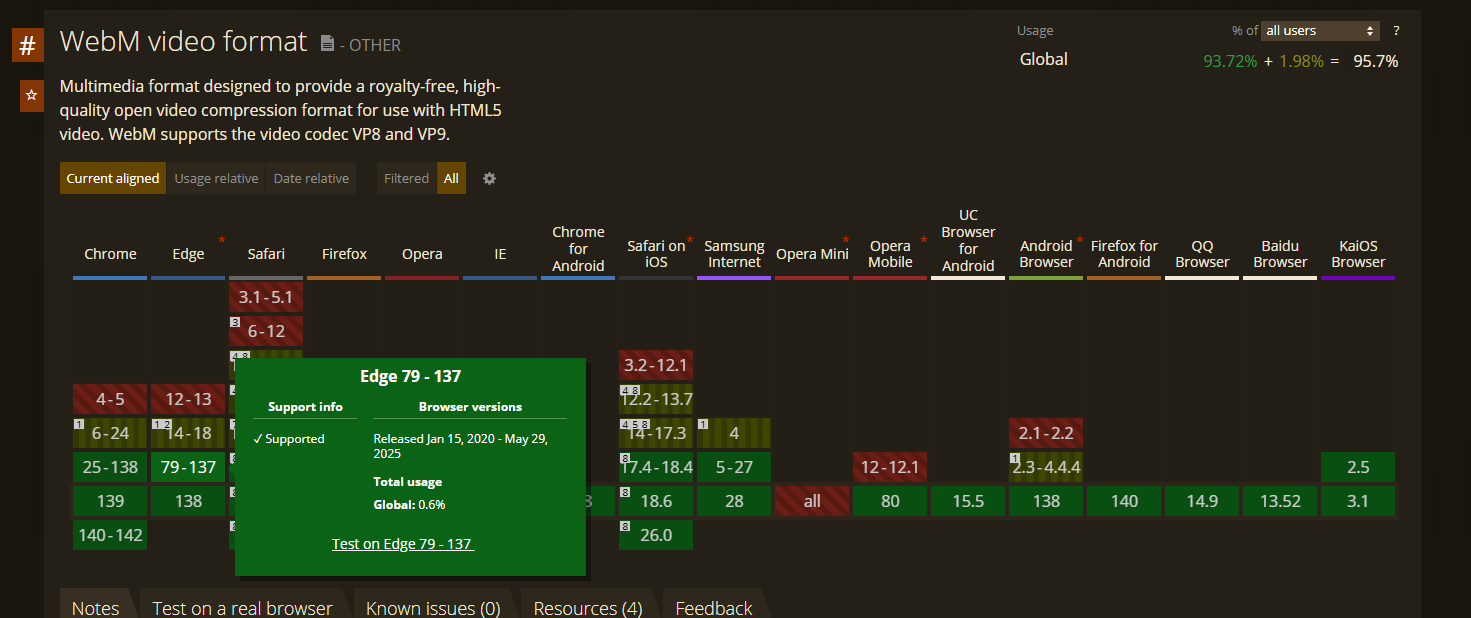Click the Opera Mini column header
Image resolution: width=1471 pixels, height=618 pixels.
pyautogui.click(x=812, y=254)
